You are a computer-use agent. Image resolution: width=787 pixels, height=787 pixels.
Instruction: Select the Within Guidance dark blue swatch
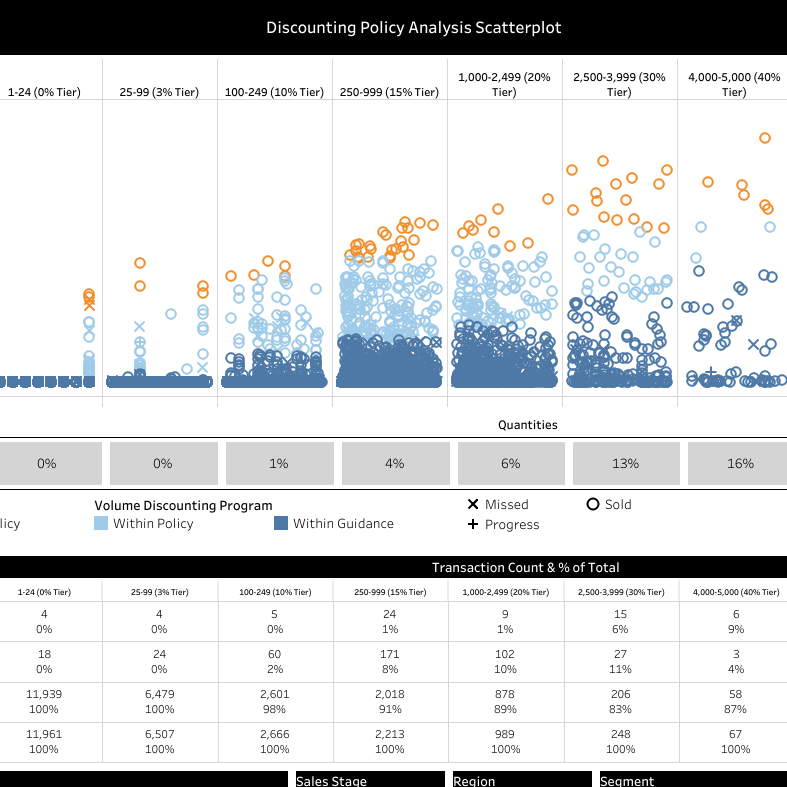(x=281, y=523)
